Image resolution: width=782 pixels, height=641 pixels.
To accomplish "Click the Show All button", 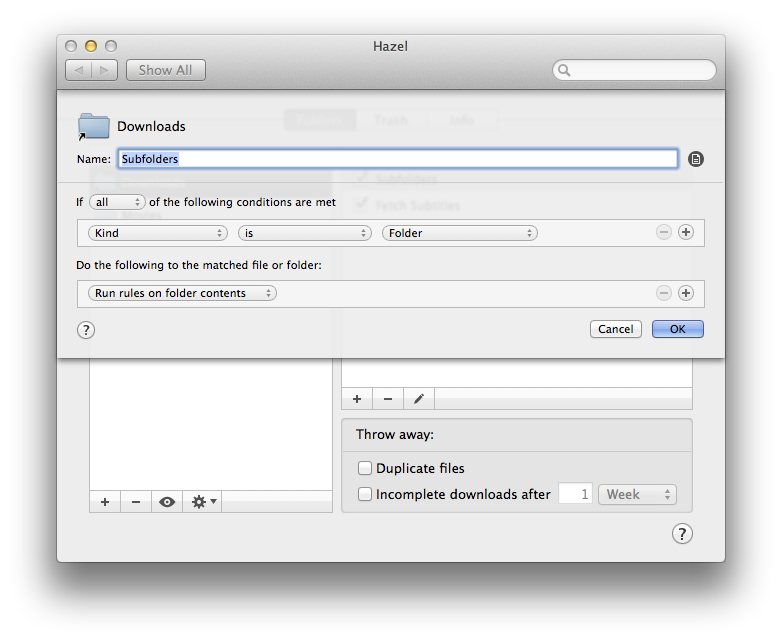I will [x=166, y=70].
